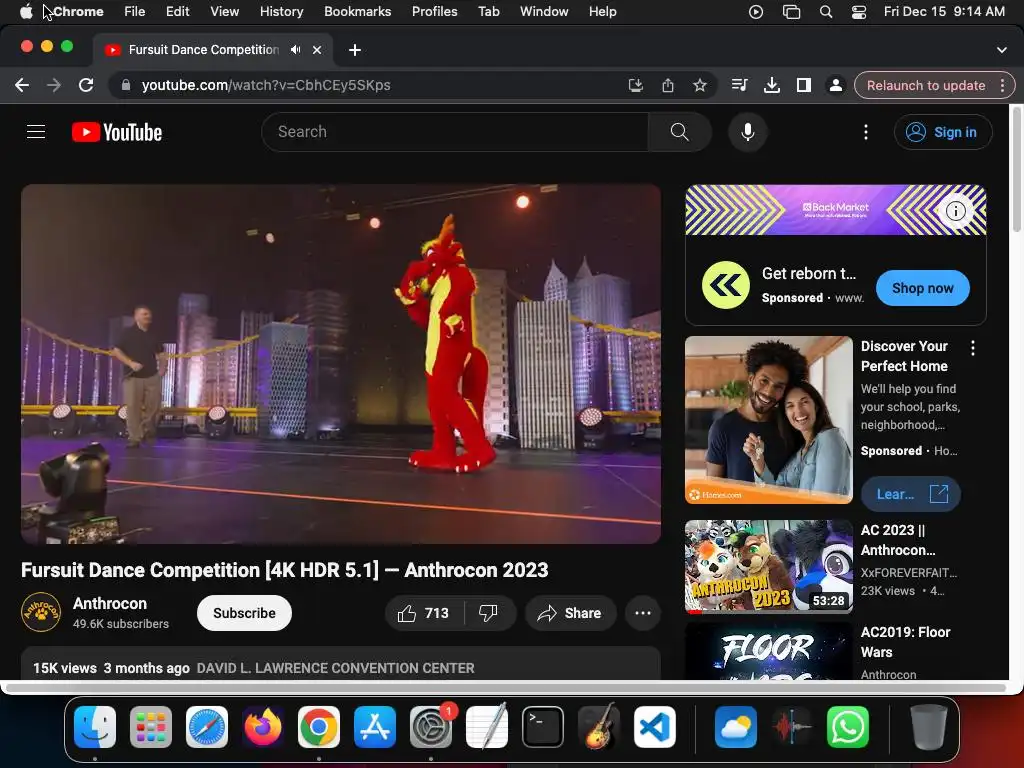The image size is (1024, 768).
Task: Click the video player to pause
Action: click(341, 364)
